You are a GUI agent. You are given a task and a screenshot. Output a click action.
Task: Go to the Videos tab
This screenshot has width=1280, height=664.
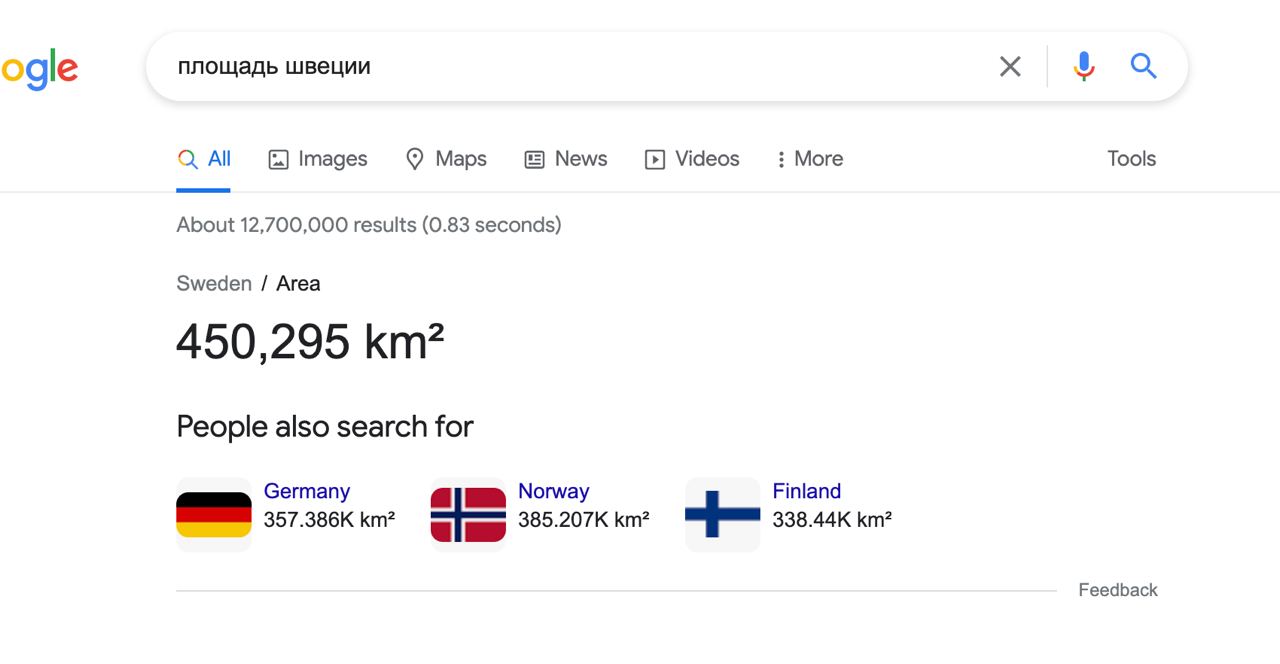692,159
